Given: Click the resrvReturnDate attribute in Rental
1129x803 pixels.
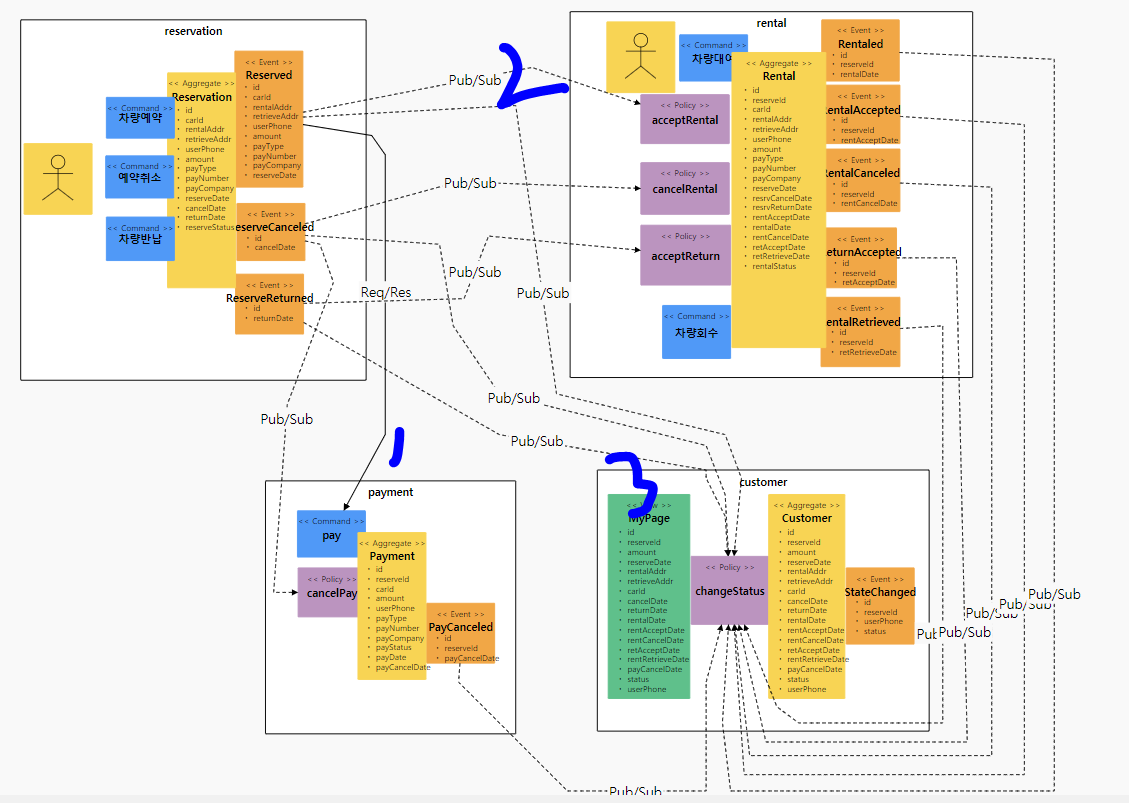Looking at the screenshot, I should (x=782, y=207).
